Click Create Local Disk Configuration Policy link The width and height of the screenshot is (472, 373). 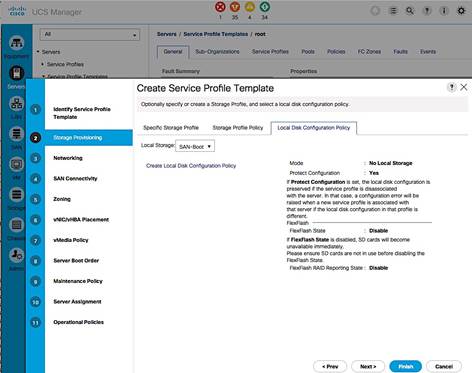pyautogui.click(x=191, y=166)
